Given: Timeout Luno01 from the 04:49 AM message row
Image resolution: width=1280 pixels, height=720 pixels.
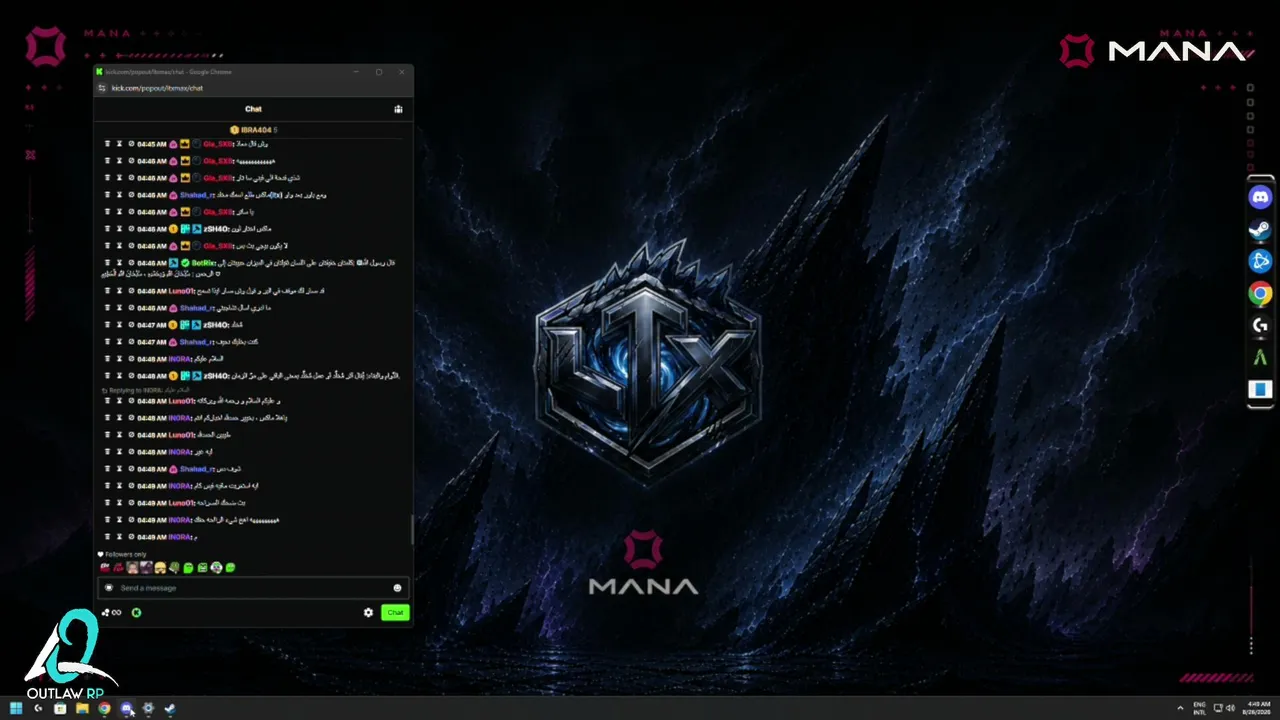Looking at the screenshot, I should point(119,503).
